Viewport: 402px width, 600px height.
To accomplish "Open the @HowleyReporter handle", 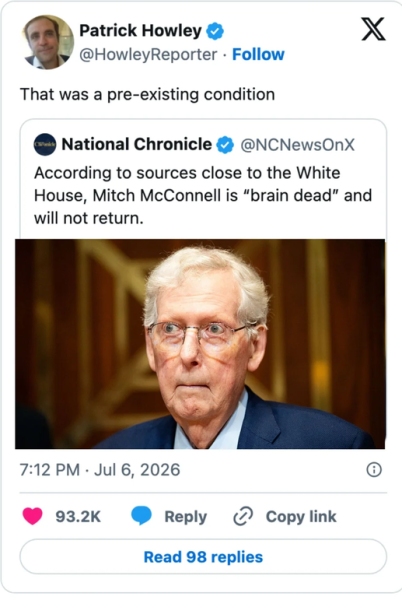I will [x=148, y=55].
